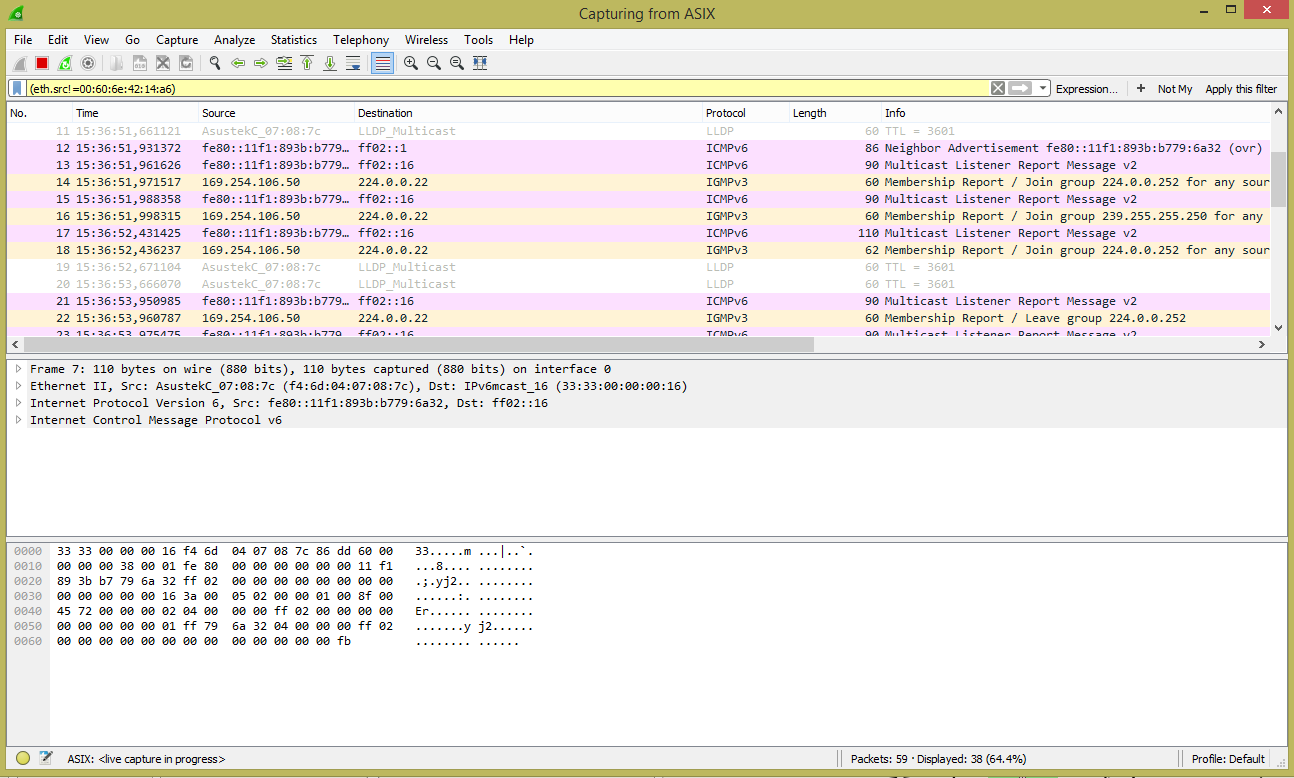1294x778 pixels.
Task: Toggle auto-scroll during live capture
Action: pos(353,63)
